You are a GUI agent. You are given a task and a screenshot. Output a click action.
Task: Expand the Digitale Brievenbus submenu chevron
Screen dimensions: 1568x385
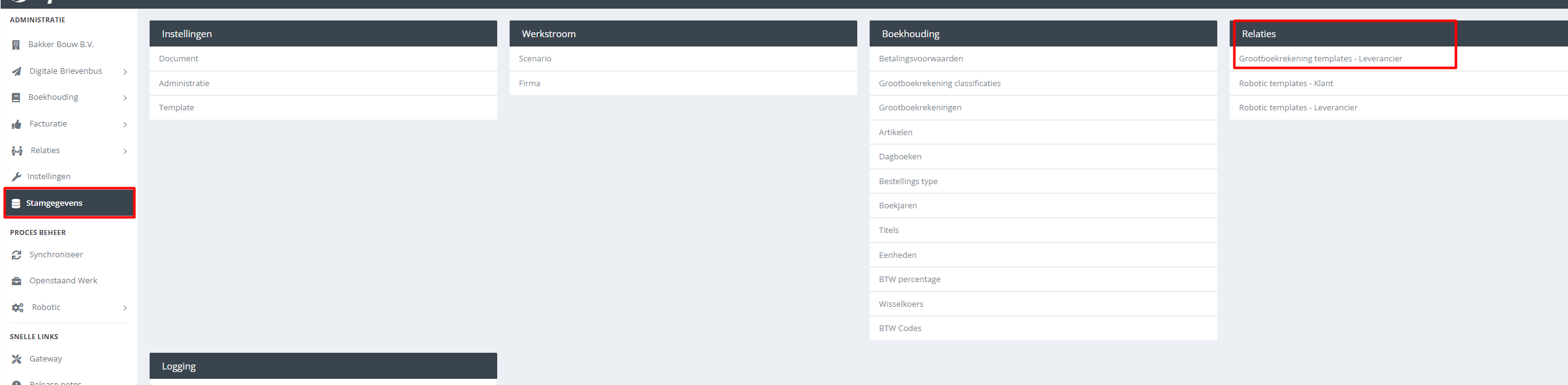125,72
